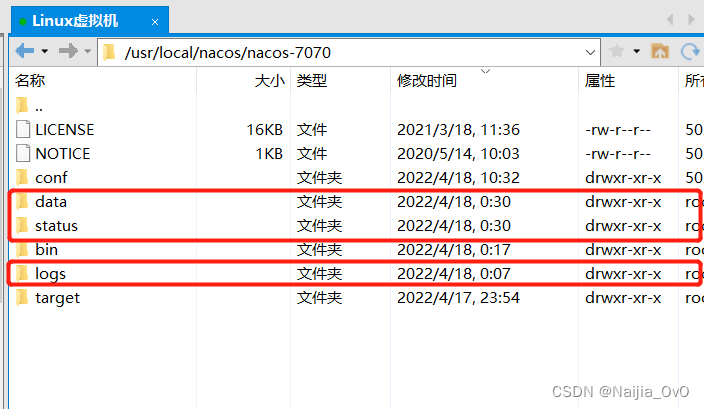The image size is (704, 409).
Task: Open the forward history dropdown arrow
Action: 88,51
